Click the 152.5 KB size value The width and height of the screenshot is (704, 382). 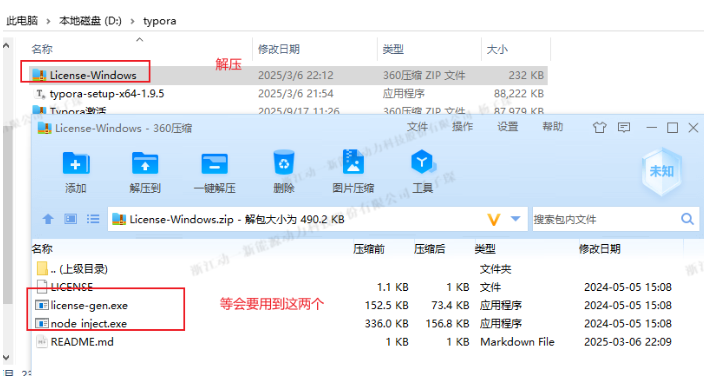pos(387,305)
